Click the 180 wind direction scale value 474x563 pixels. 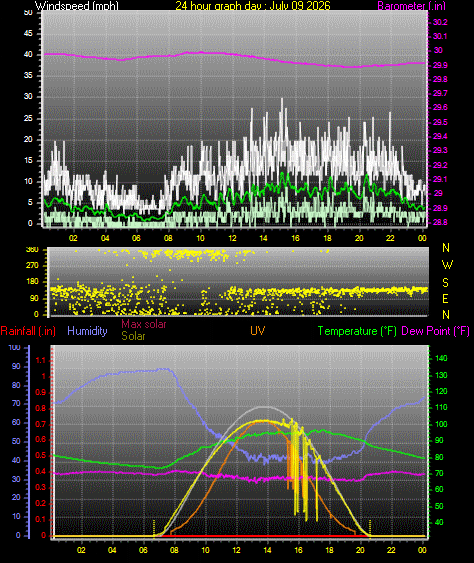(32, 282)
